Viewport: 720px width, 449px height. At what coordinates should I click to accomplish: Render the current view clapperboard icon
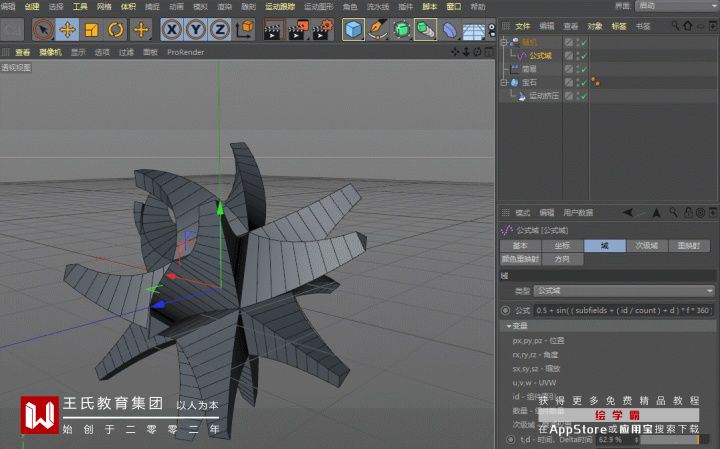click(x=274, y=30)
